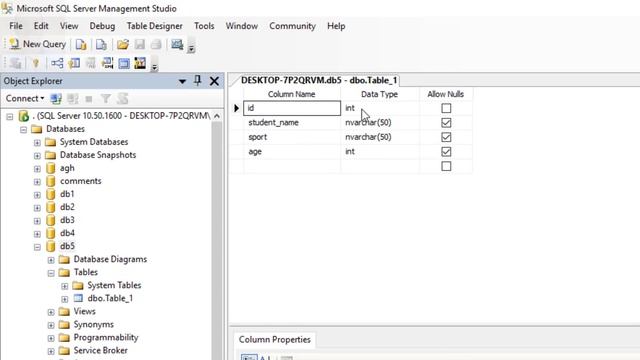Viewport: 640px width, 360px height.
Task: Uncheck Allow Nulls for student_name column
Action: pos(446,122)
